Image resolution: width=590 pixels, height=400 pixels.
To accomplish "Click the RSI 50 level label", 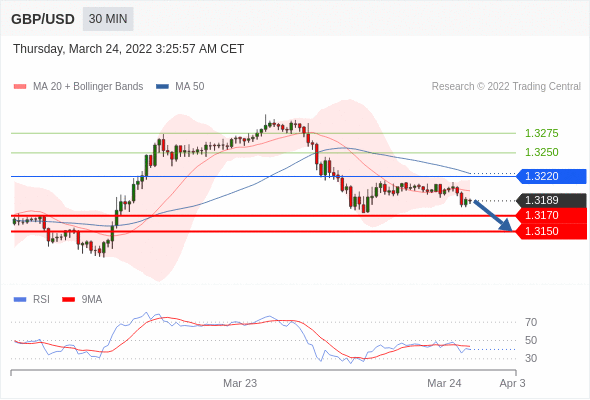I will pyautogui.click(x=531, y=341).
